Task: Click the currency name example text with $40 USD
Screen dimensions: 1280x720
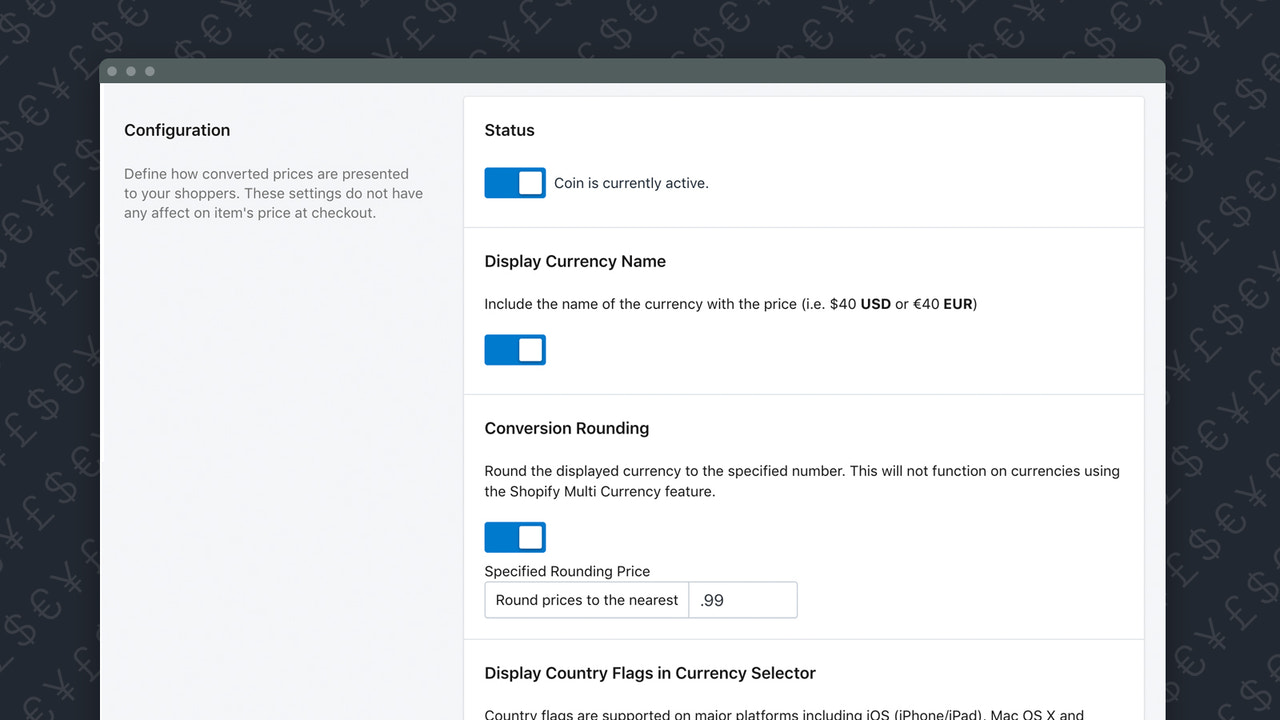Action: tap(730, 304)
